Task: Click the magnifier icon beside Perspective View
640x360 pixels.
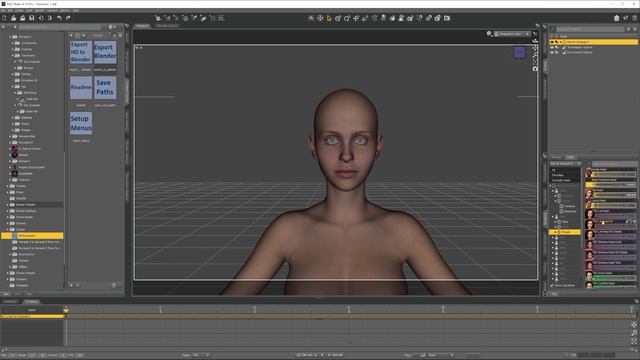Action: [x=489, y=34]
